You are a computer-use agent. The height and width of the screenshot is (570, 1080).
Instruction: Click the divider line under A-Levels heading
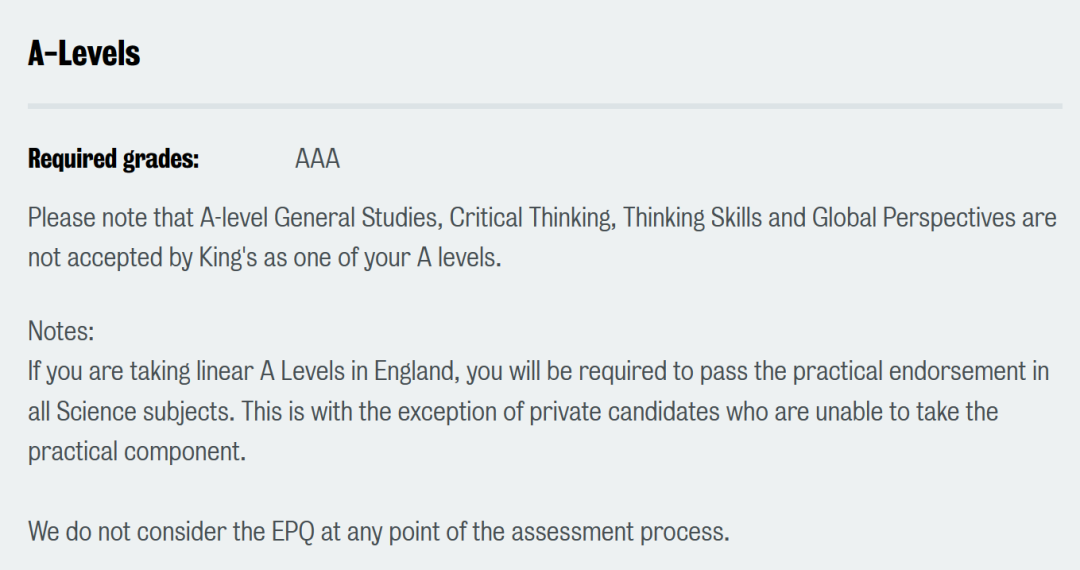545,106
